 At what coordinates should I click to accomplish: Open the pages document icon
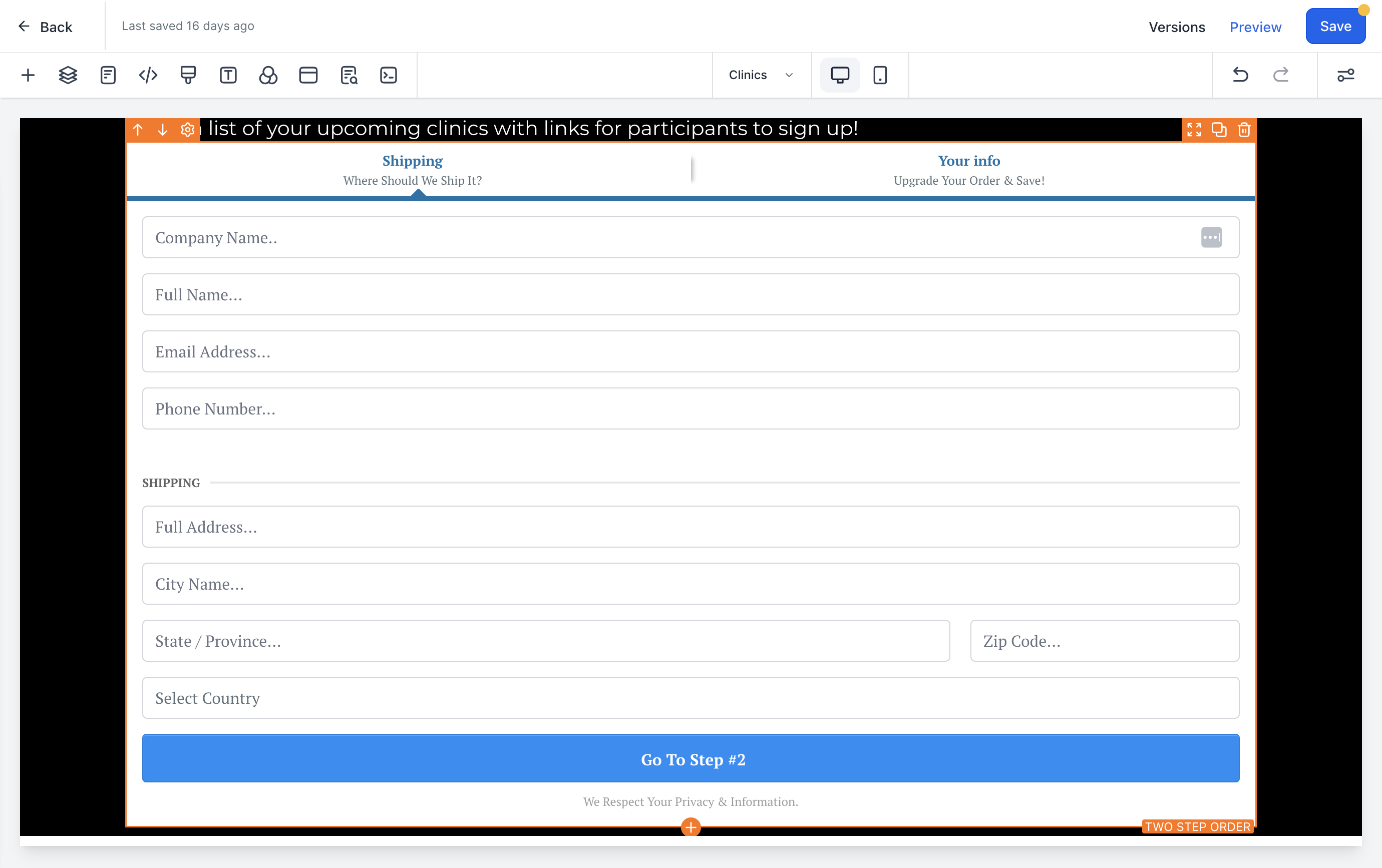pos(108,75)
